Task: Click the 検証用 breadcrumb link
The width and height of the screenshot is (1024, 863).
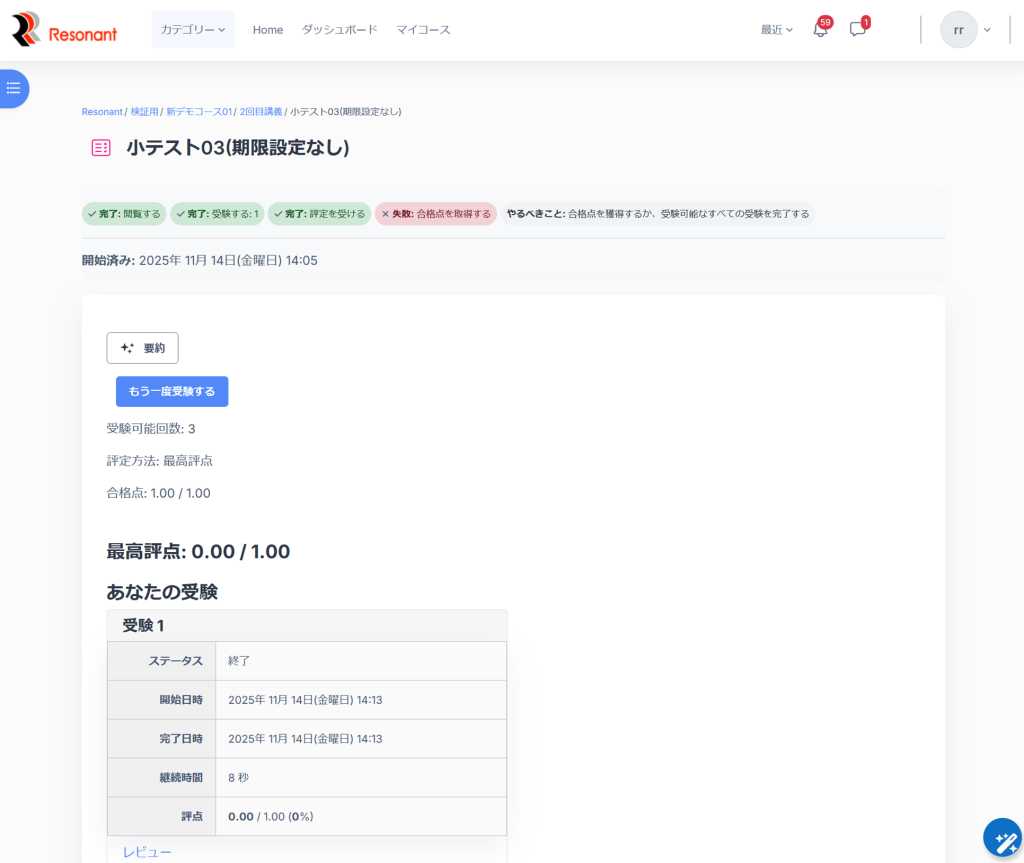Action: [x=145, y=112]
